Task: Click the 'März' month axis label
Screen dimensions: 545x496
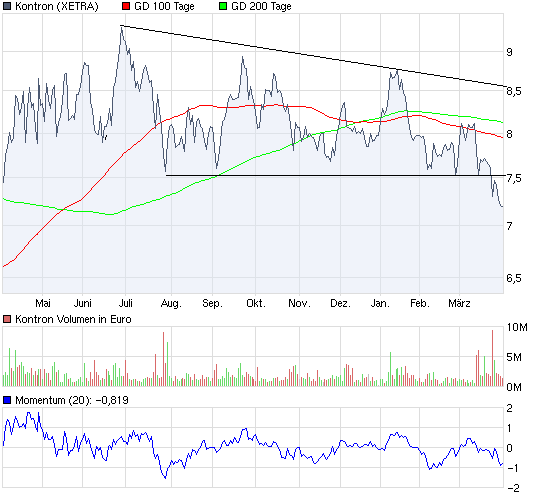Action: point(459,303)
